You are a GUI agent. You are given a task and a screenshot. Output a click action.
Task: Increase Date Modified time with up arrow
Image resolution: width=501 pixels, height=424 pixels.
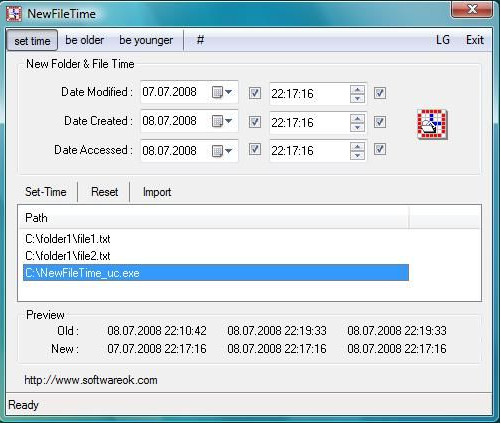pos(357,90)
